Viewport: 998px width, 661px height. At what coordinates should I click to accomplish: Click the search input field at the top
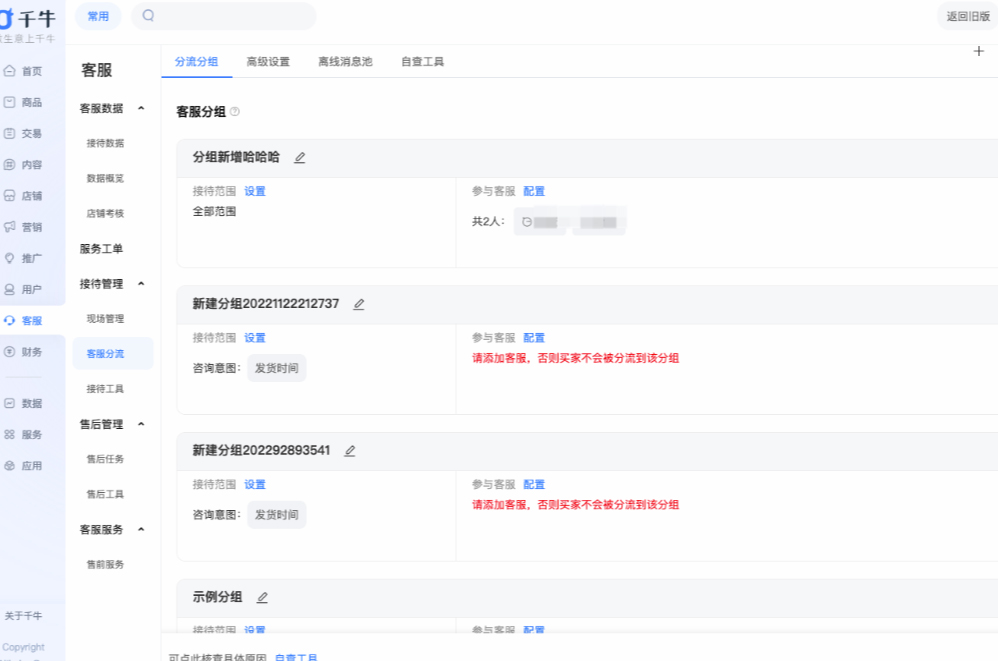click(222, 16)
